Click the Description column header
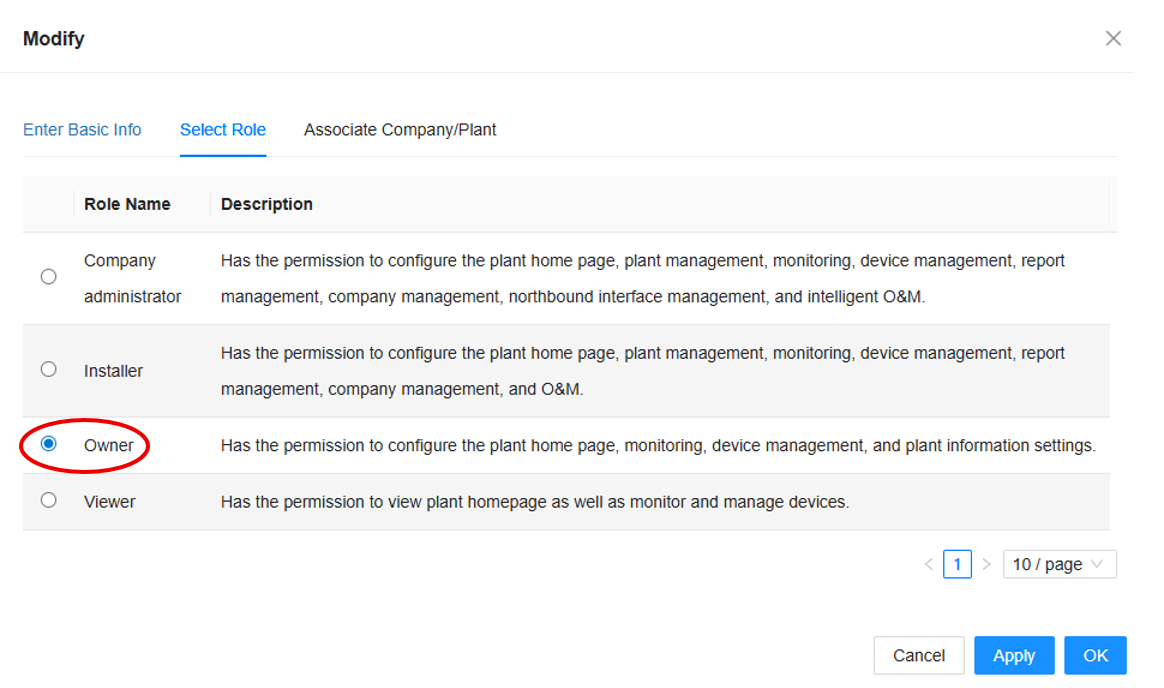The height and width of the screenshot is (688, 1164). point(267,204)
